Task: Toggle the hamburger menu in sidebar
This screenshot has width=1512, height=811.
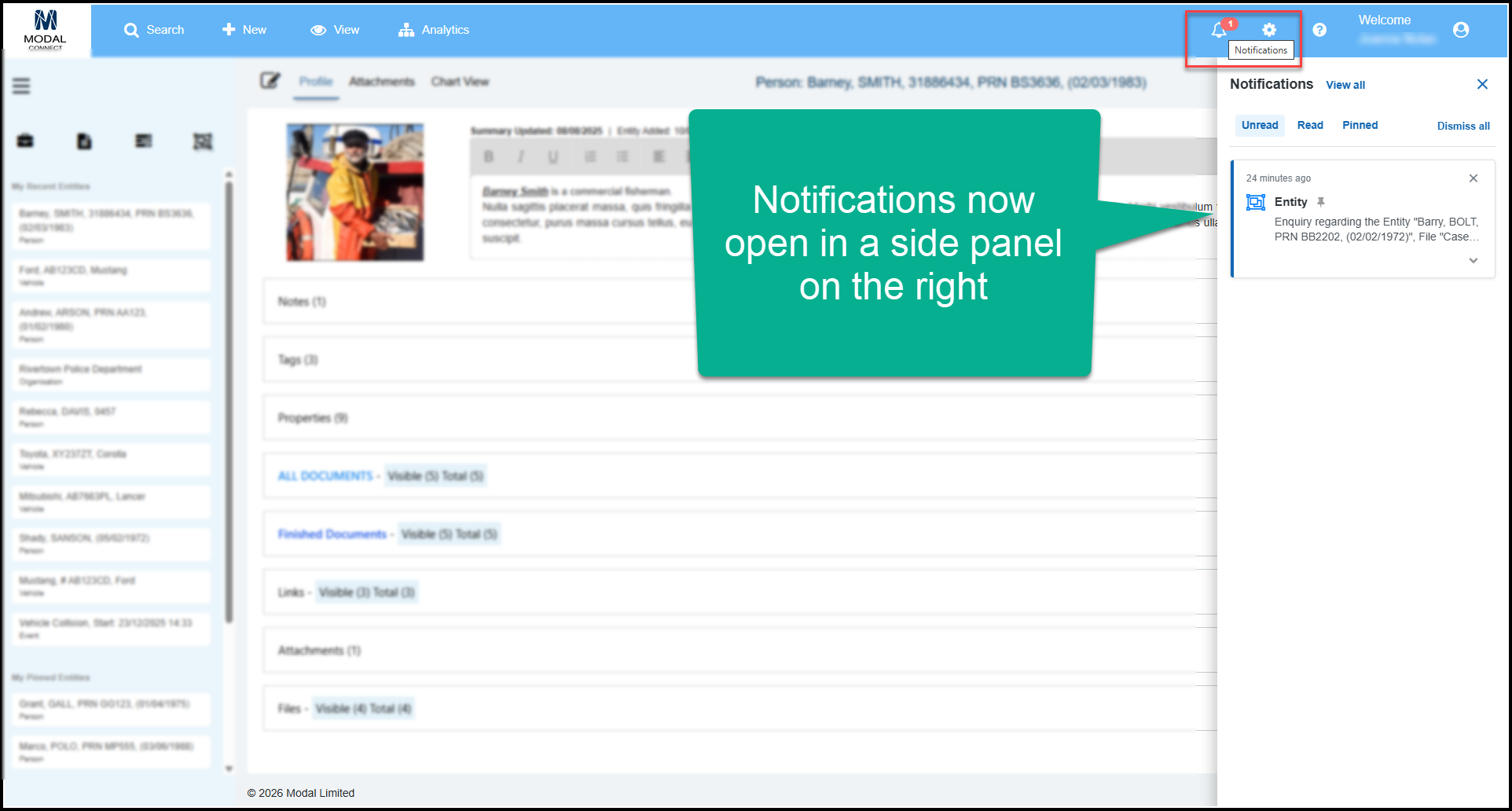Action: (x=21, y=86)
